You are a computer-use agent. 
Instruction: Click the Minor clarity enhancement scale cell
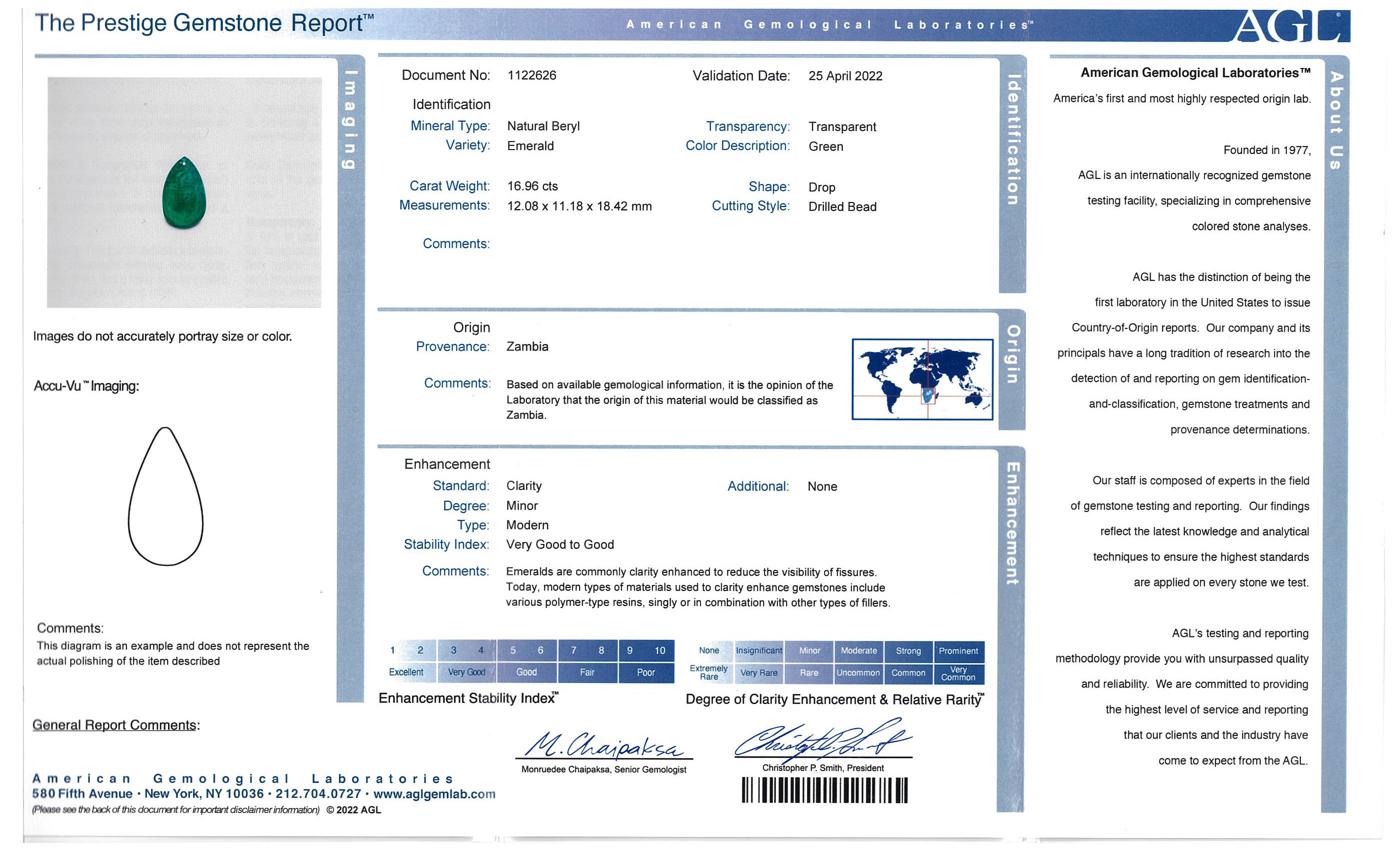[x=809, y=650]
